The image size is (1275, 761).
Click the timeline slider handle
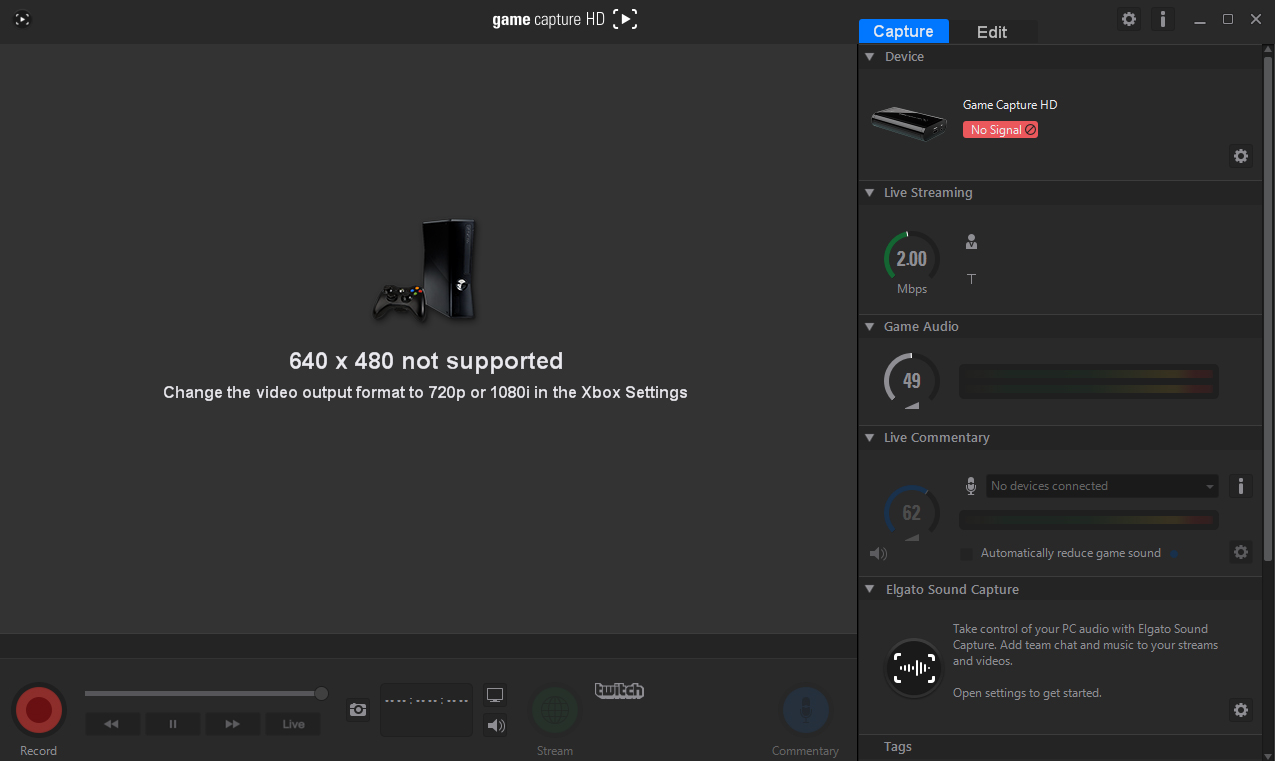321,693
